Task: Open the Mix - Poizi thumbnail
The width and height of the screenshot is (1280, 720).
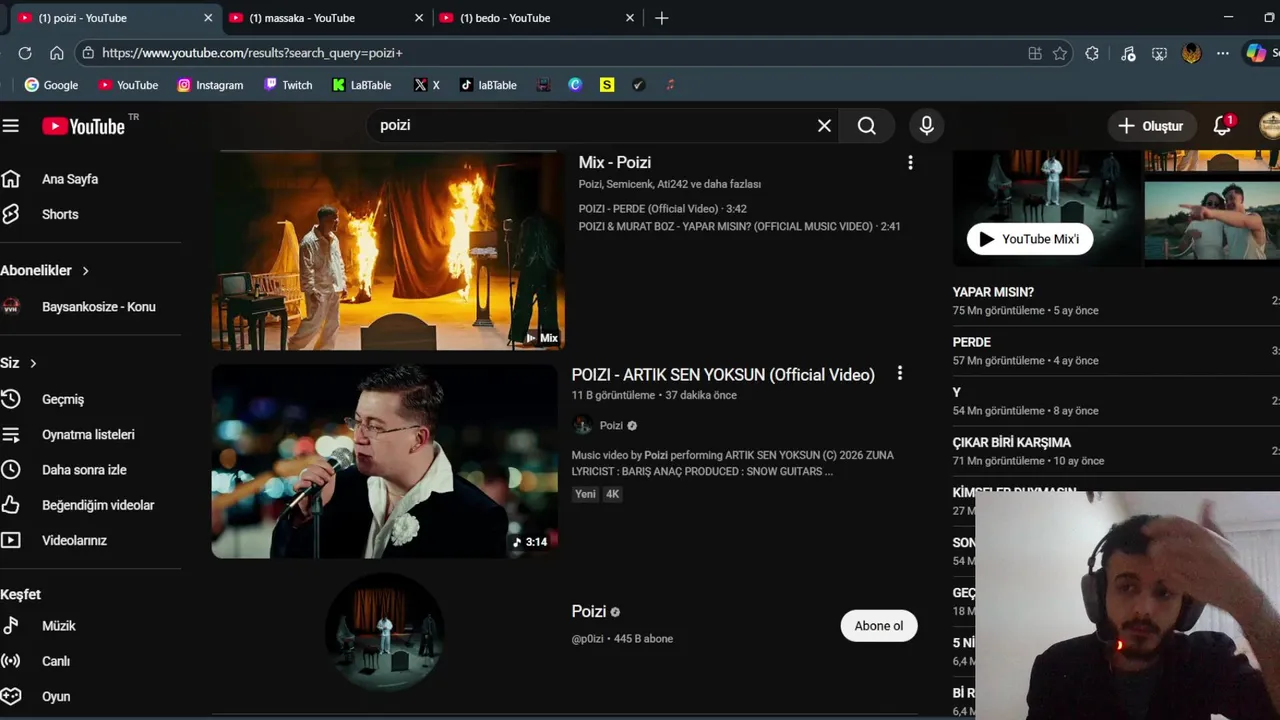Action: (388, 250)
